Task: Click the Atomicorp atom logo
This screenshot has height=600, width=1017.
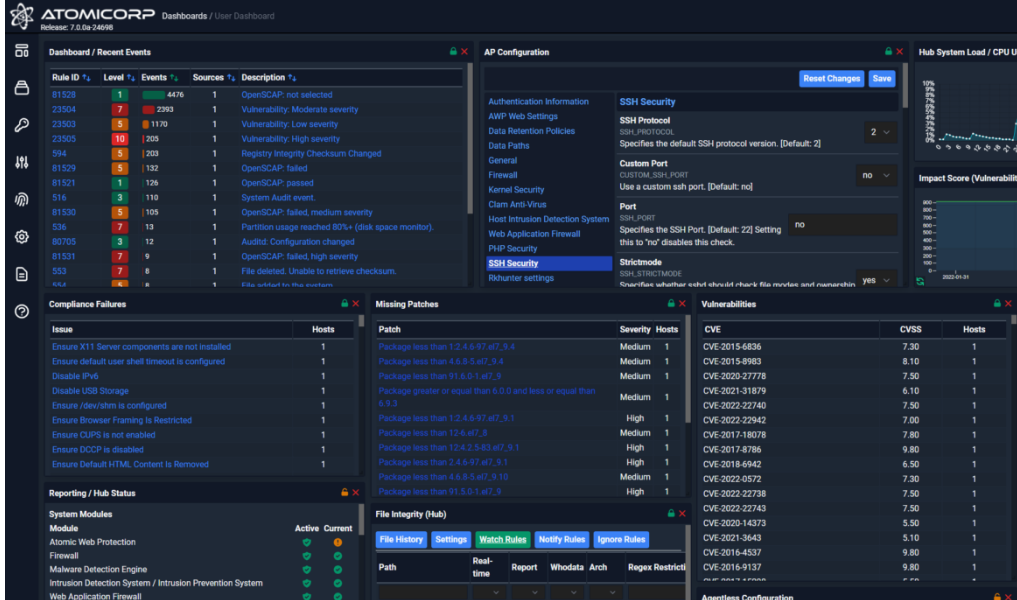Action: [x=21, y=14]
